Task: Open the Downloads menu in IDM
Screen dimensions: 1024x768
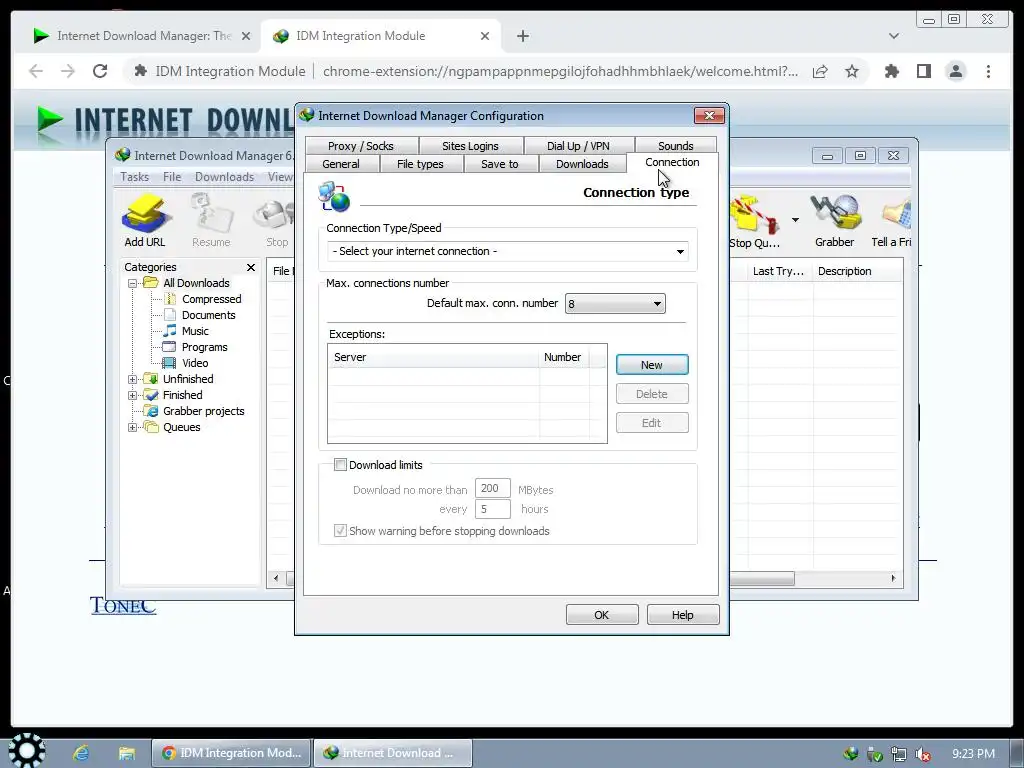Action: [224, 177]
